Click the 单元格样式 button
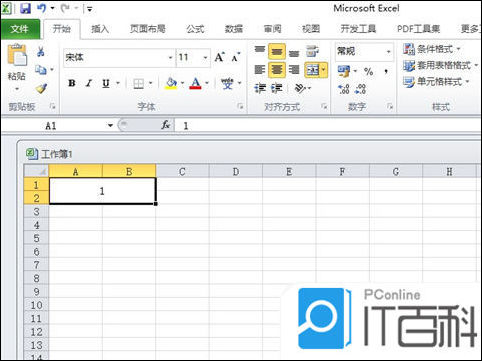The image size is (482, 361). tap(436, 82)
